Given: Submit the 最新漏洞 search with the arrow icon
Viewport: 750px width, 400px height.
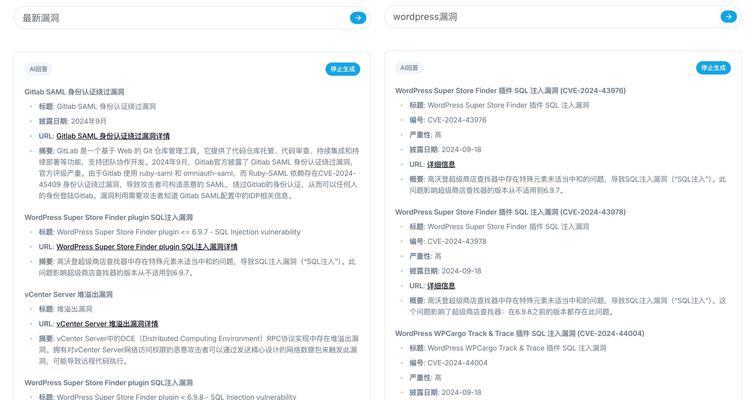Looking at the screenshot, I should [x=358, y=18].
